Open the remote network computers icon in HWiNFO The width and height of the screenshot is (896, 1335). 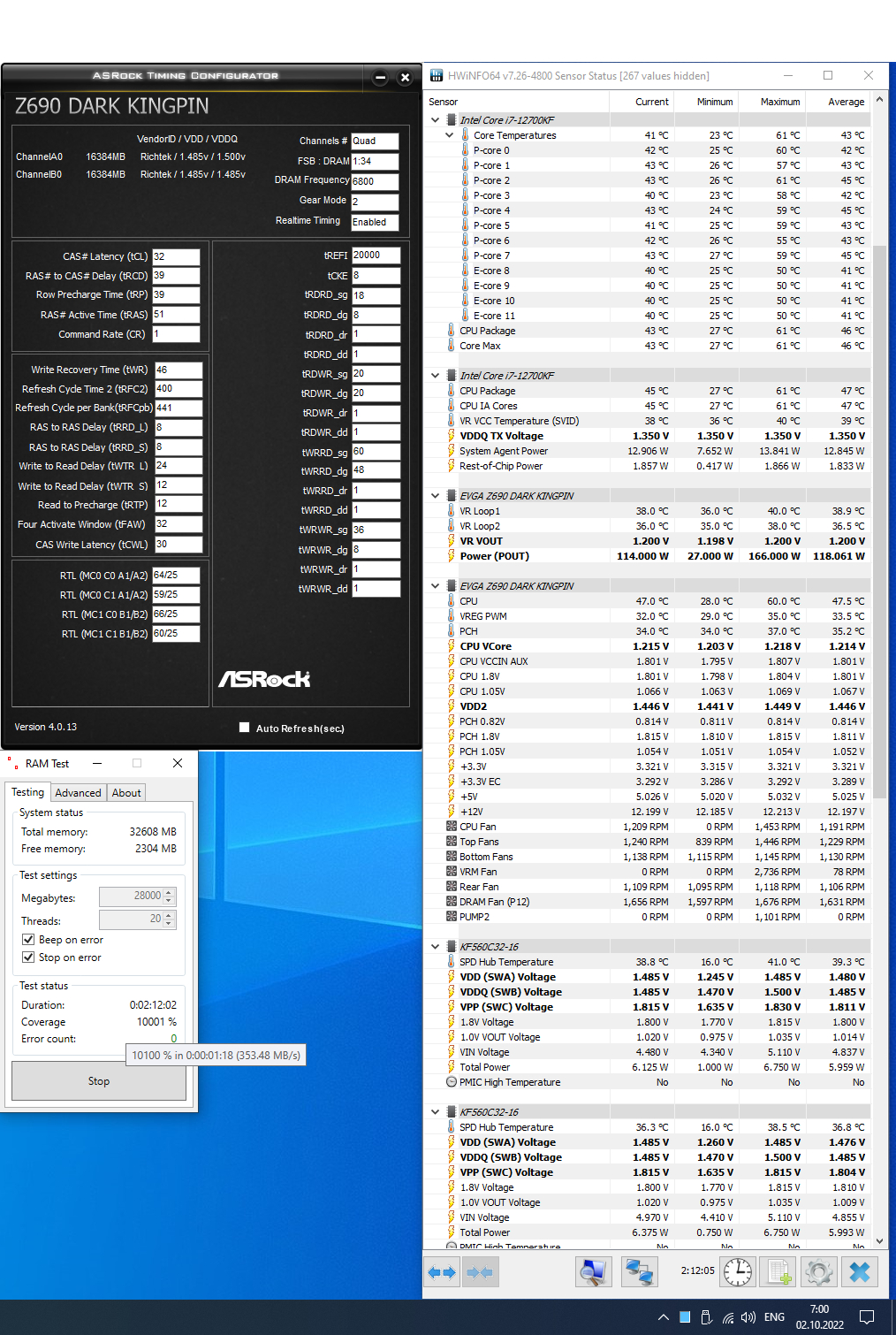[x=639, y=1272]
